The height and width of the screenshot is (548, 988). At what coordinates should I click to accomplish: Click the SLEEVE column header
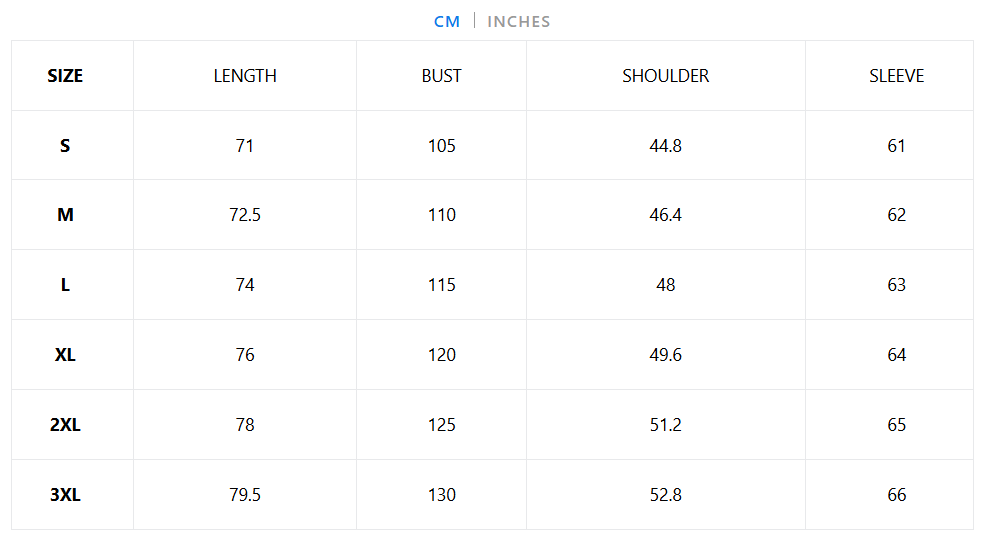[x=896, y=76]
